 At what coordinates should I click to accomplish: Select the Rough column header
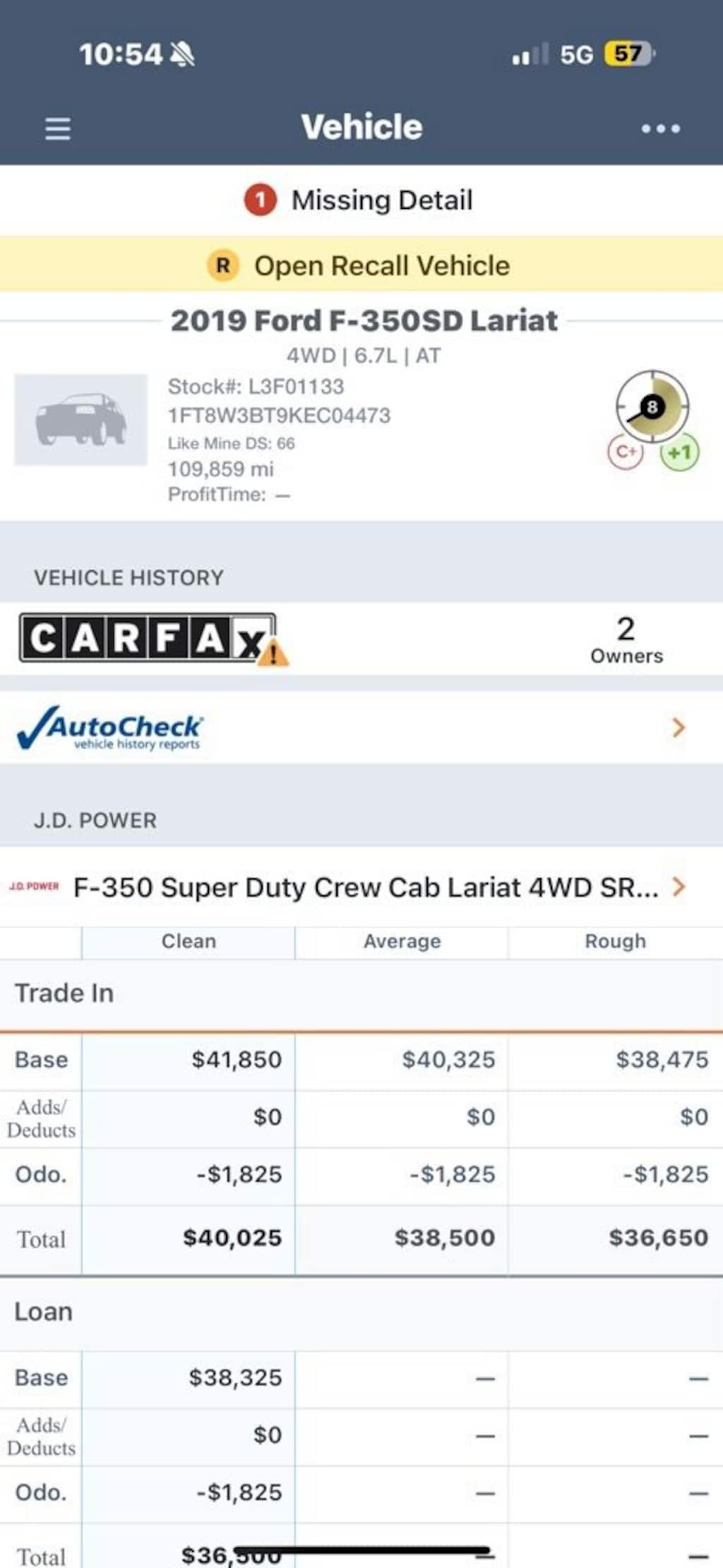tap(615, 941)
